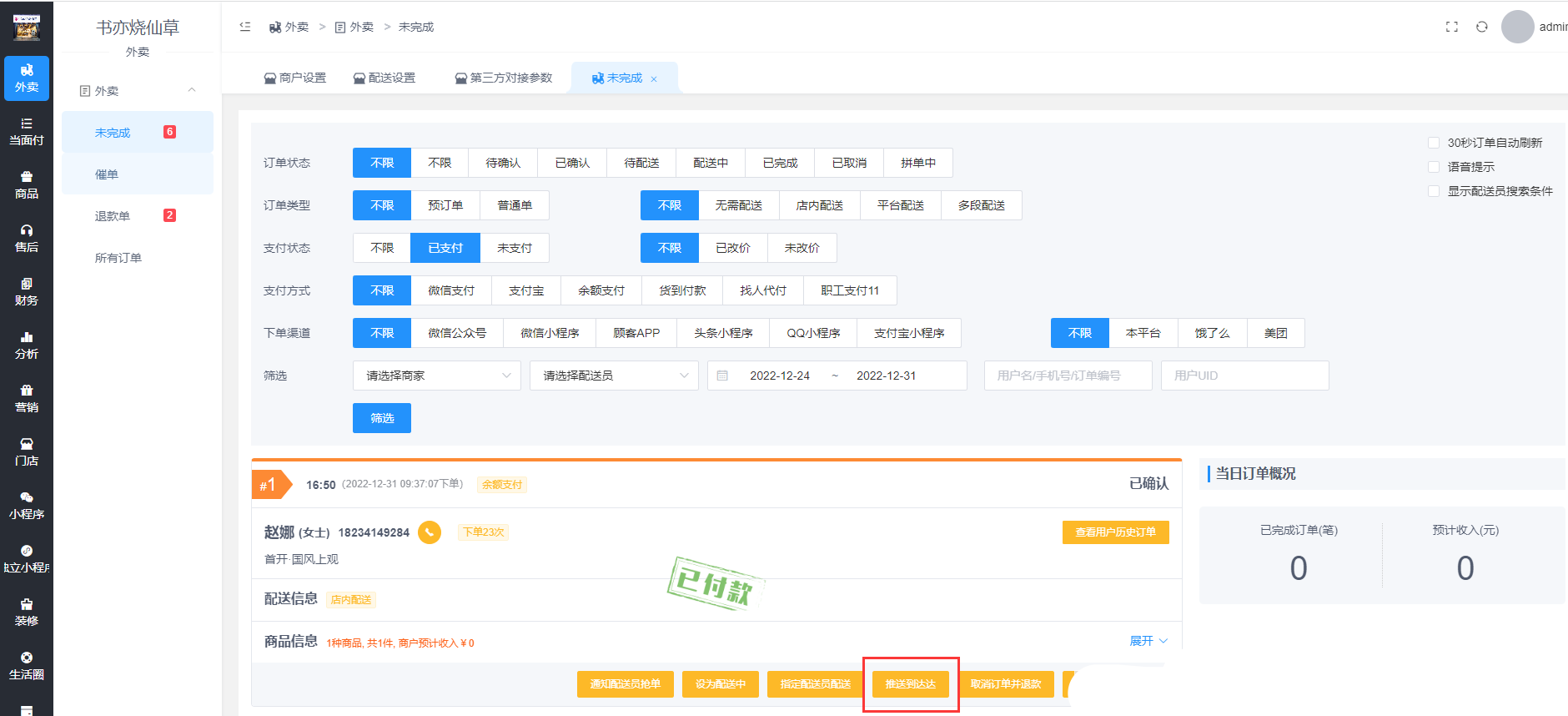Click the 推送到达达 button
This screenshot has height=716, width=1568.
tap(910, 684)
